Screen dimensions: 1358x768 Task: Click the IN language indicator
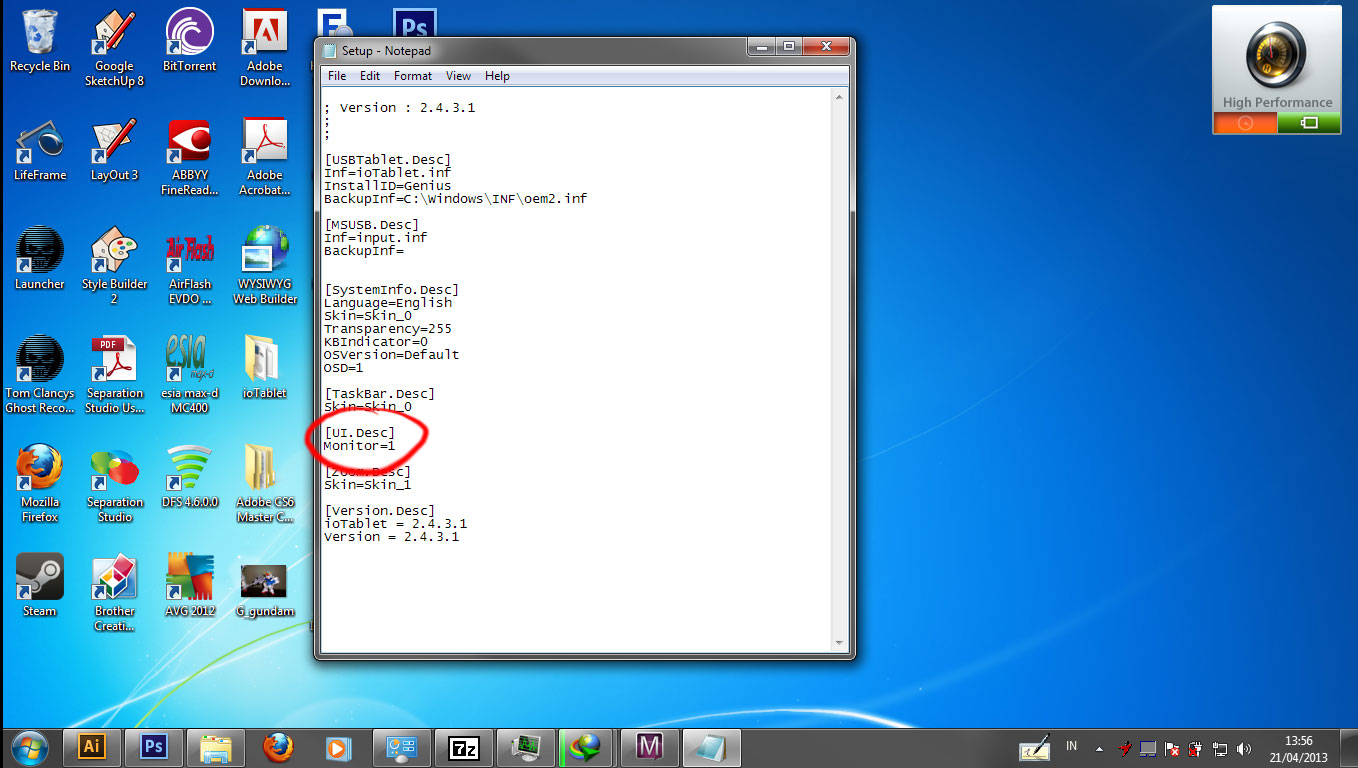click(x=1071, y=746)
